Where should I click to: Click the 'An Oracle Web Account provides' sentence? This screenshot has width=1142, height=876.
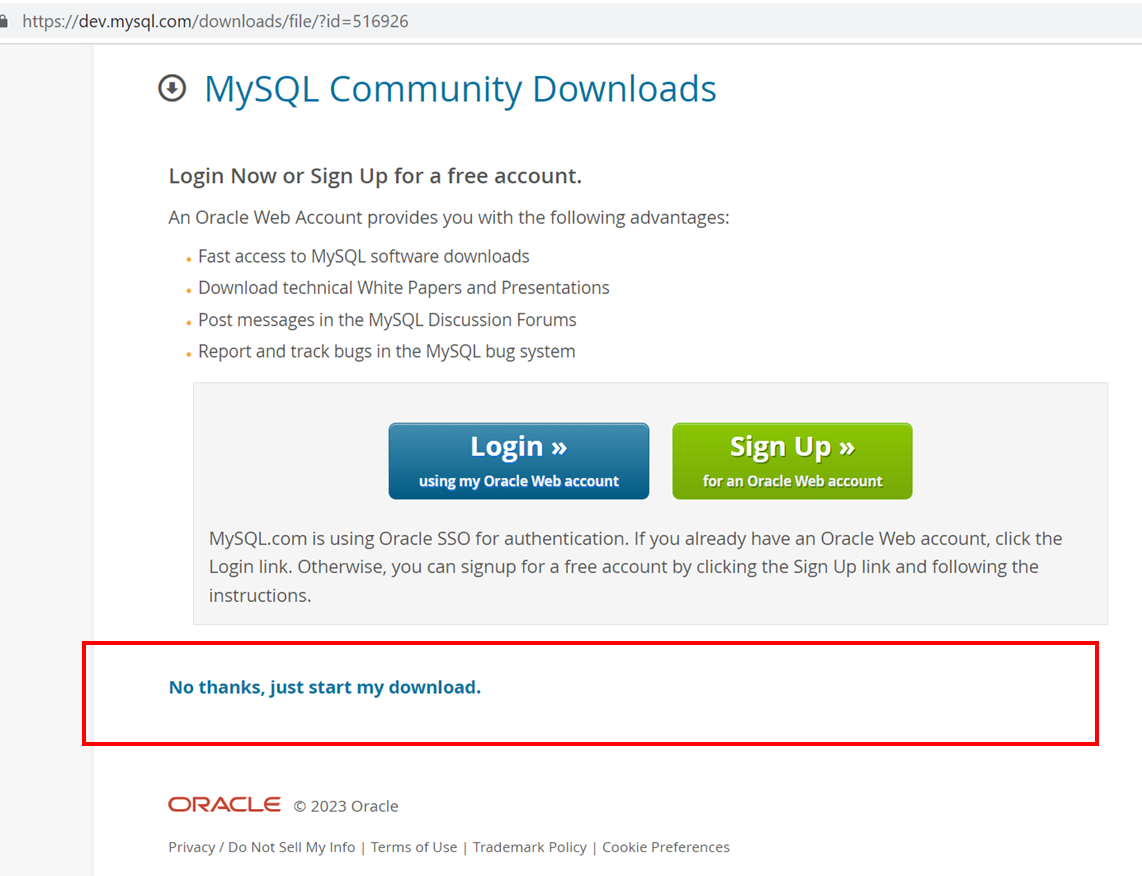[x=449, y=218]
